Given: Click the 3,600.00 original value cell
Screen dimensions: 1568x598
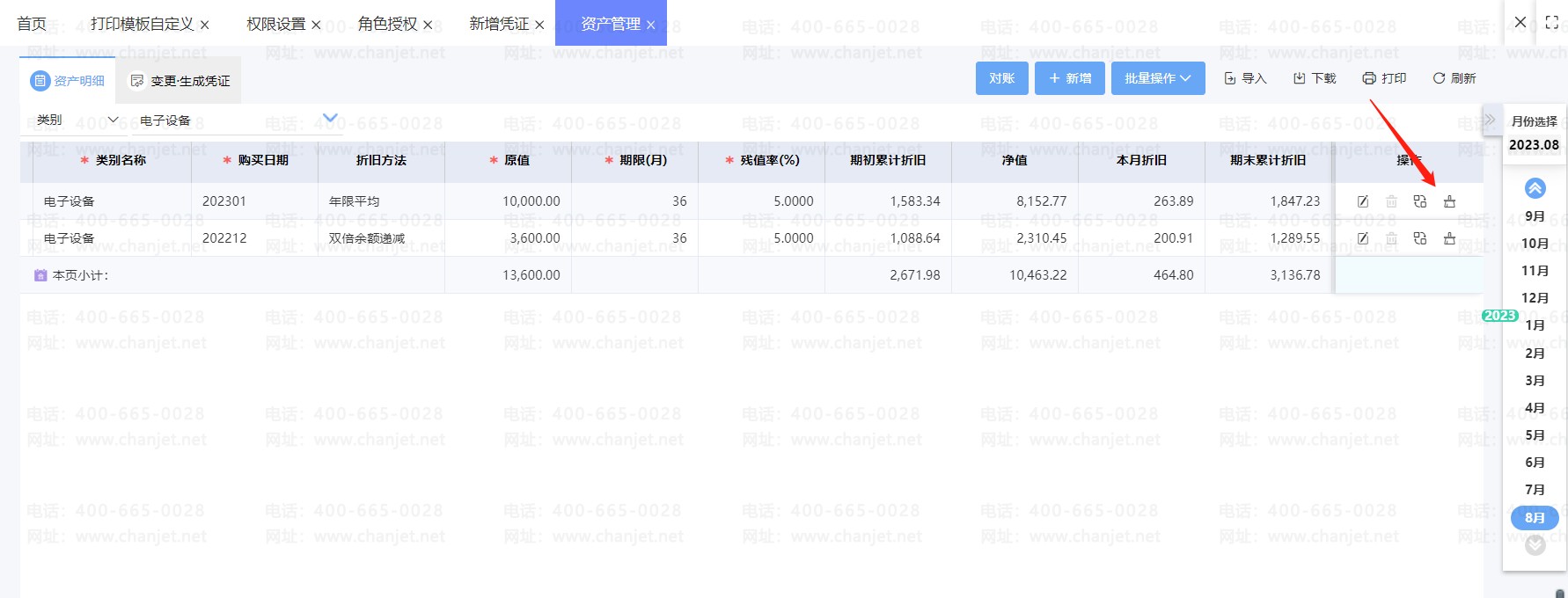Looking at the screenshot, I should [509, 238].
